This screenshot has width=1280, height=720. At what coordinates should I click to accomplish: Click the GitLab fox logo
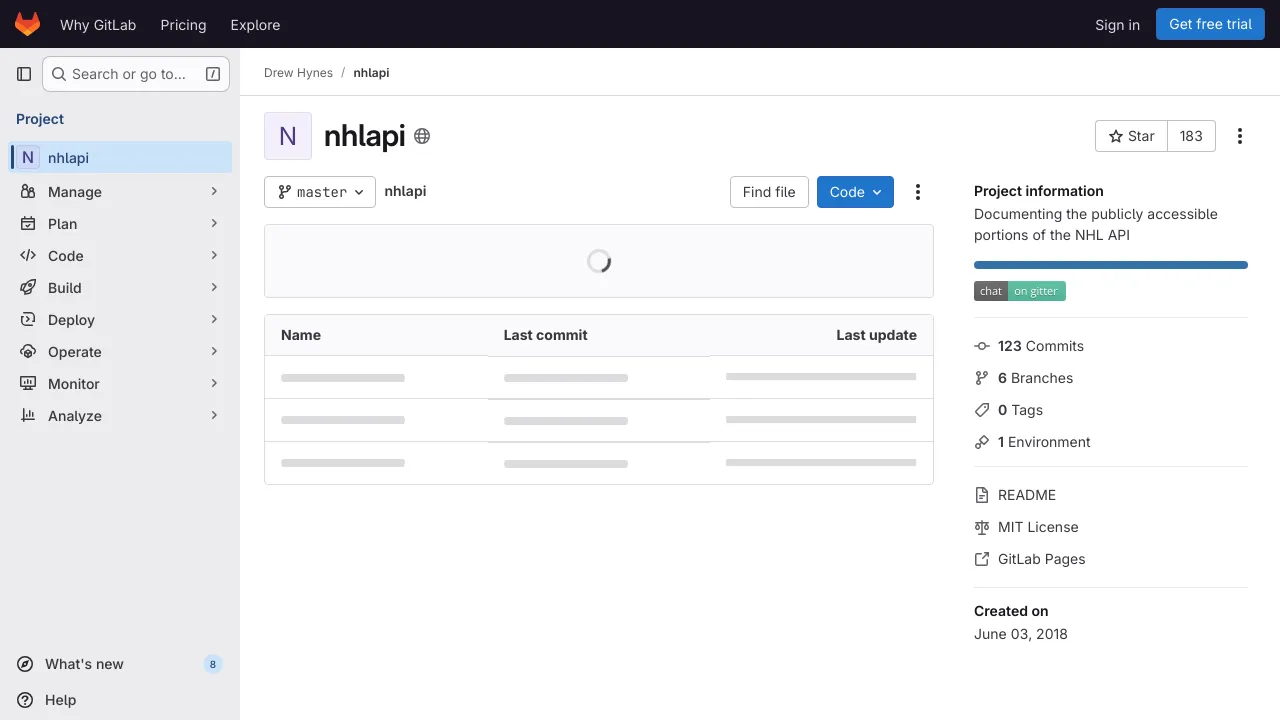click(x=27, y=24)
